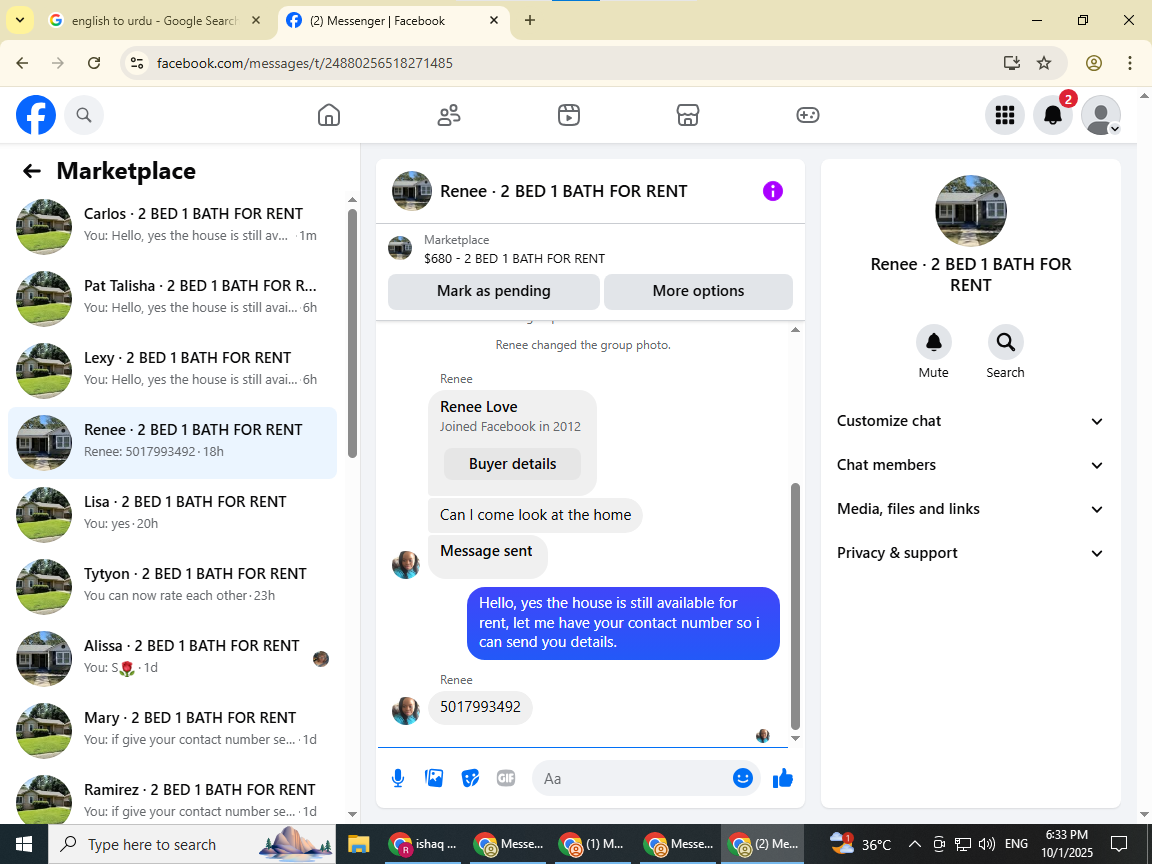Open Chrome three-dot menu

click(x=1130, y=63)
